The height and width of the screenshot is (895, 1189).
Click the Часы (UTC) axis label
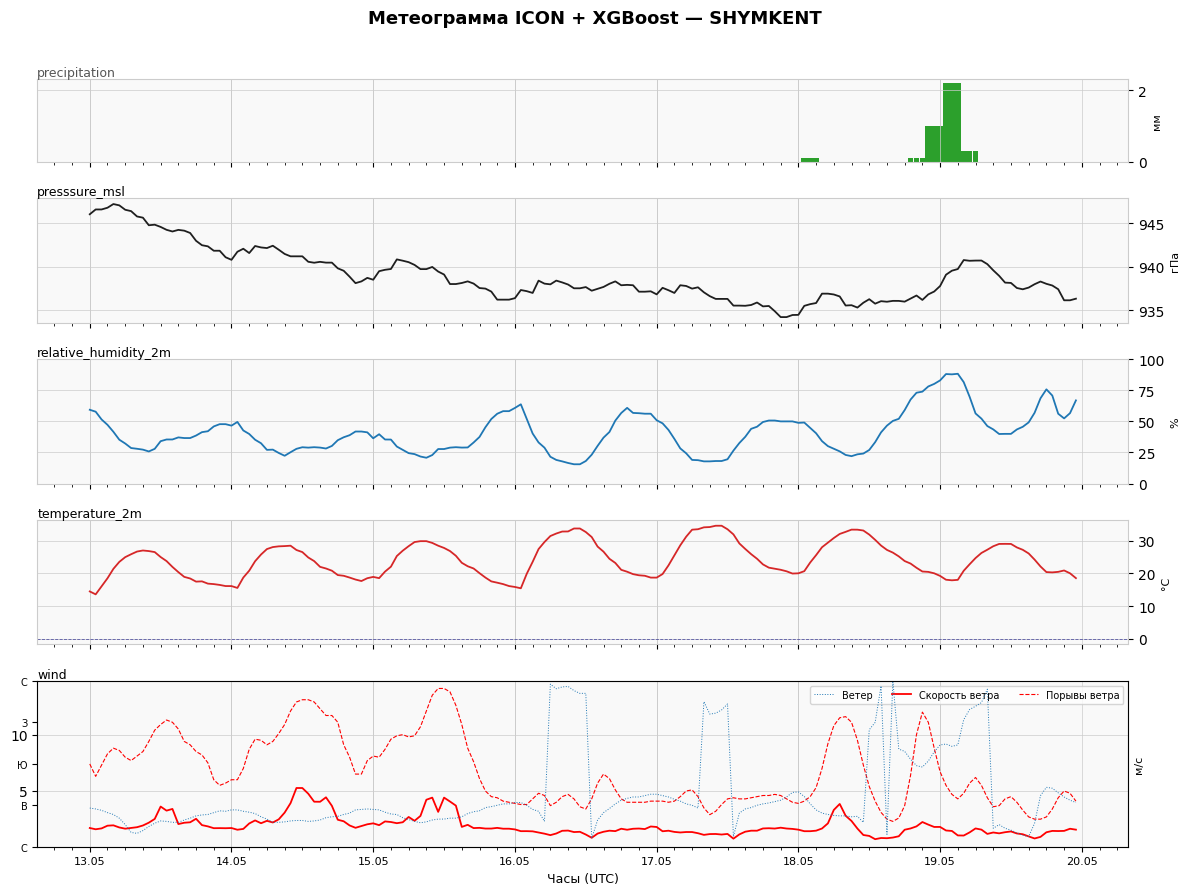pos(582,878)
